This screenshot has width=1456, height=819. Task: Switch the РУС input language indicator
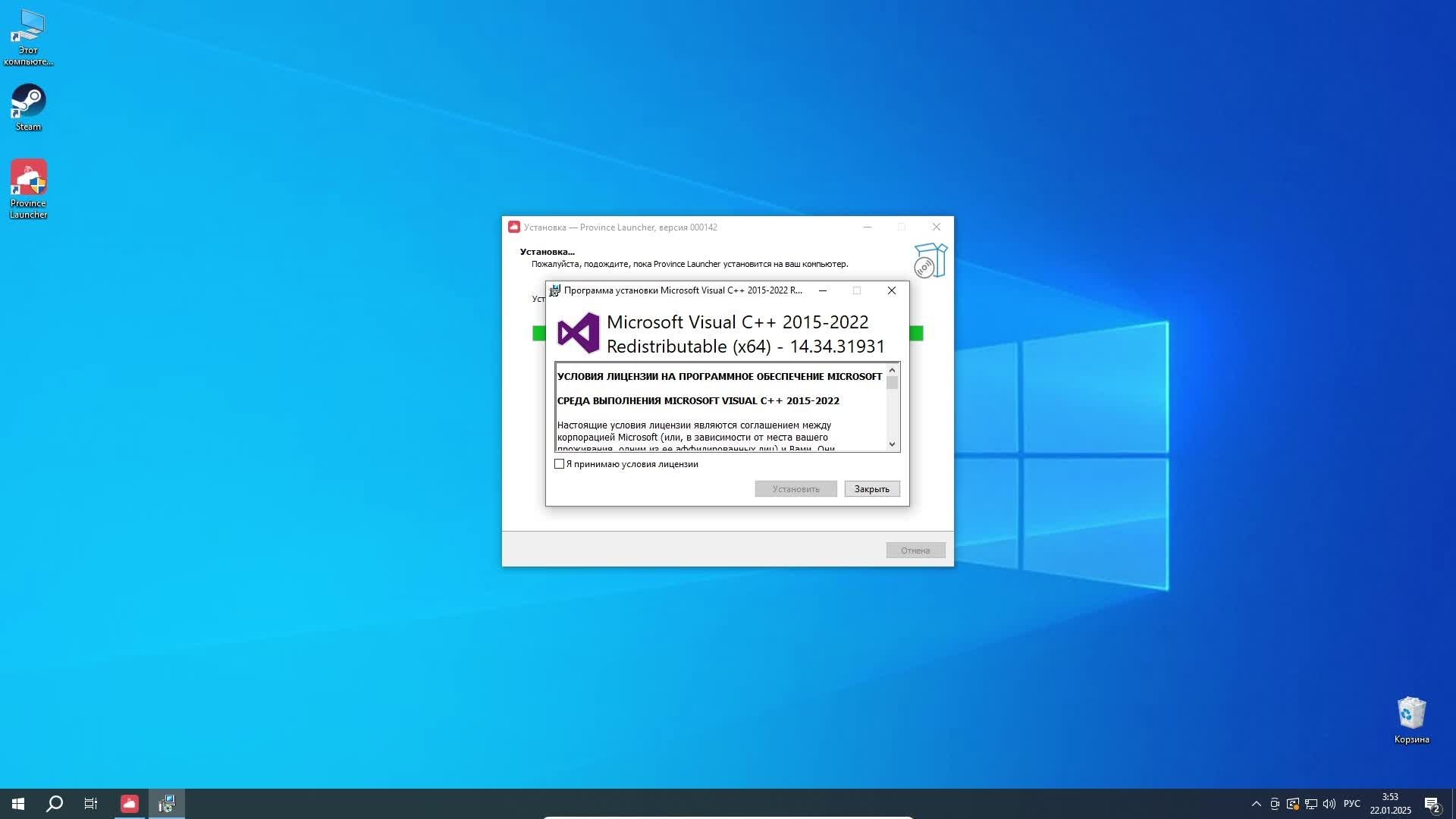pyautogui.click(x=1351, y=804)
